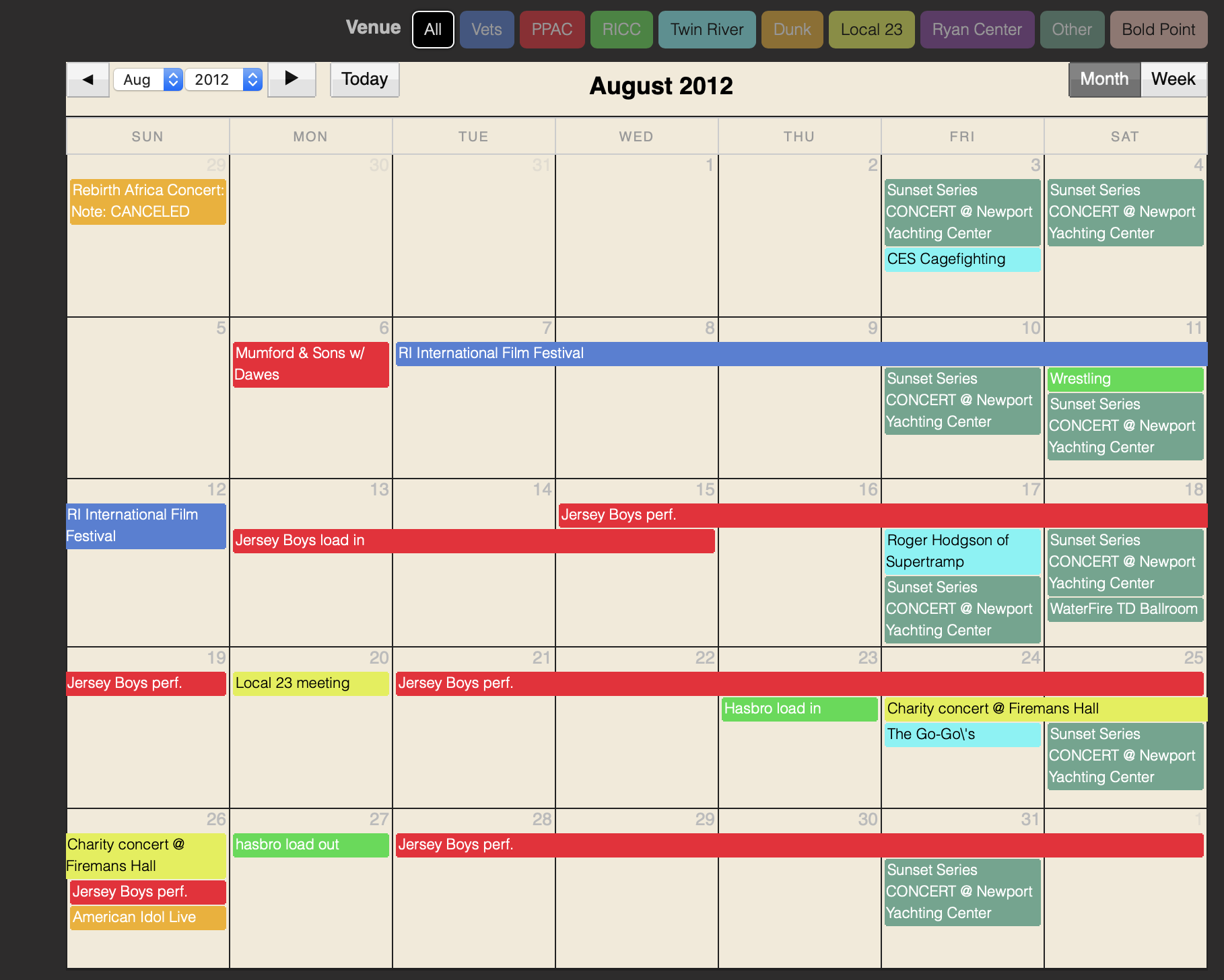
Task: View Rebirth Africa Concert canceled event
Action: coord(147,201)
